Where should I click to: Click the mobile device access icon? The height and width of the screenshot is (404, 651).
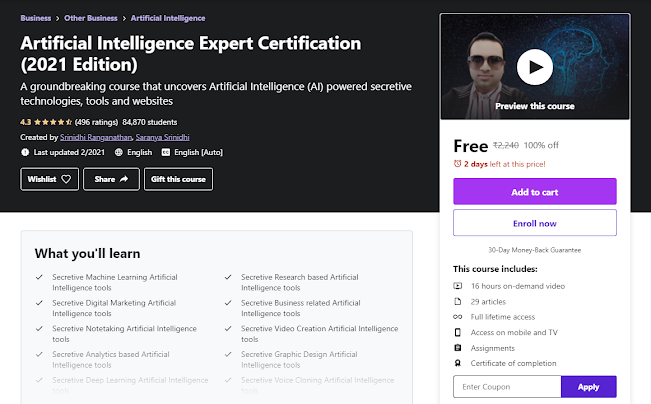[458, 332]
